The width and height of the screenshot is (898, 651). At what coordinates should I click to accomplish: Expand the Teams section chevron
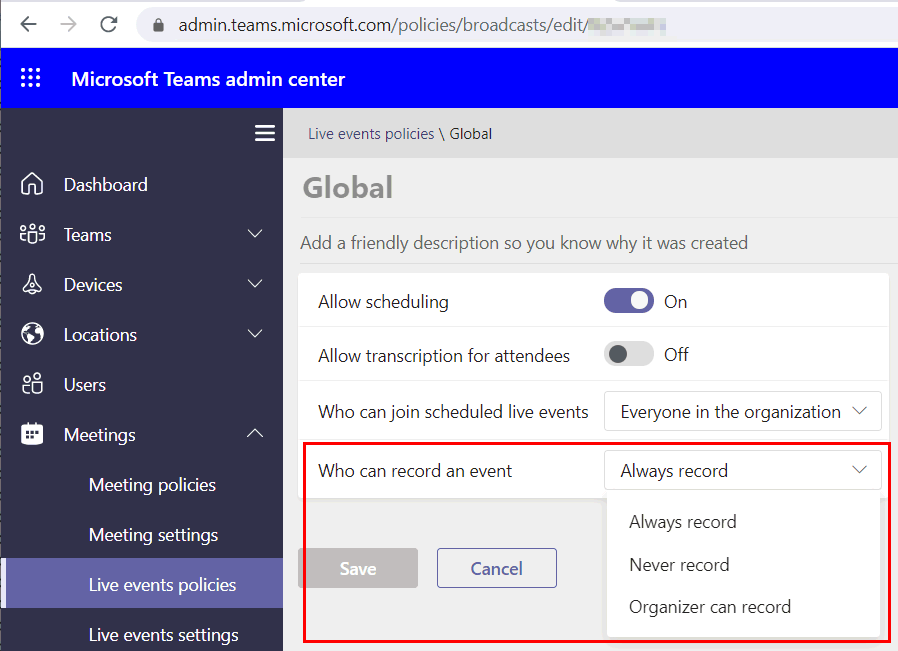[x=255, y=234]
